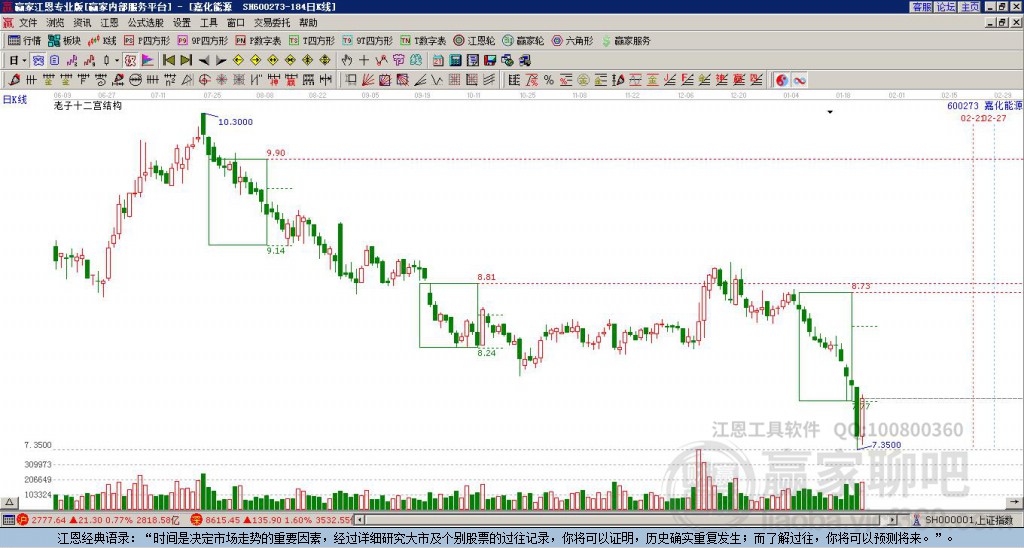1024x548 pixels.
Task: Click the 老子十二宫结构 indicator label
Action: click(88, 106)
